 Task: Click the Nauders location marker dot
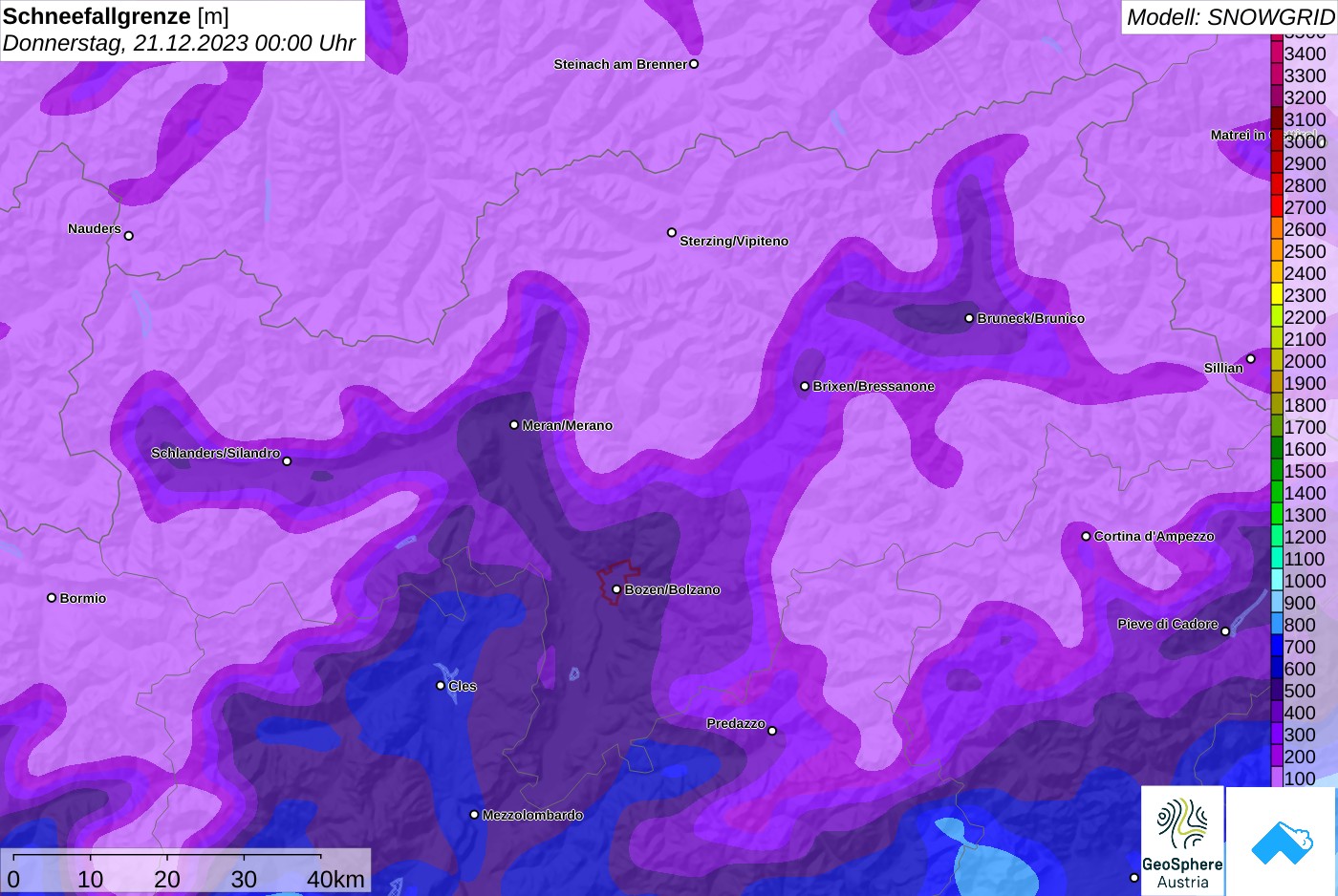pos(129,236)
